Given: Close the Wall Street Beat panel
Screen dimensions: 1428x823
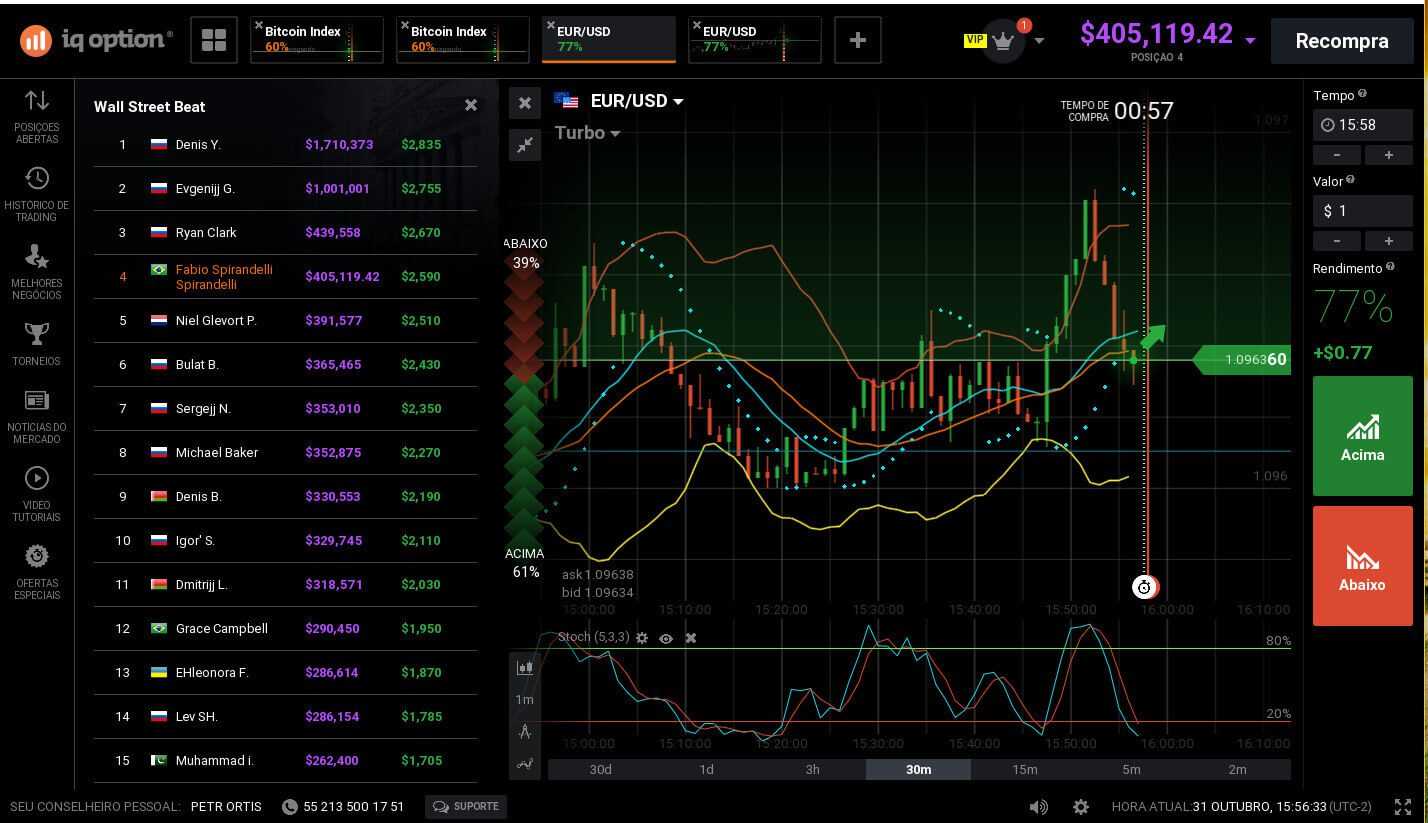Looking at the screenshot, I should [471, 105].
